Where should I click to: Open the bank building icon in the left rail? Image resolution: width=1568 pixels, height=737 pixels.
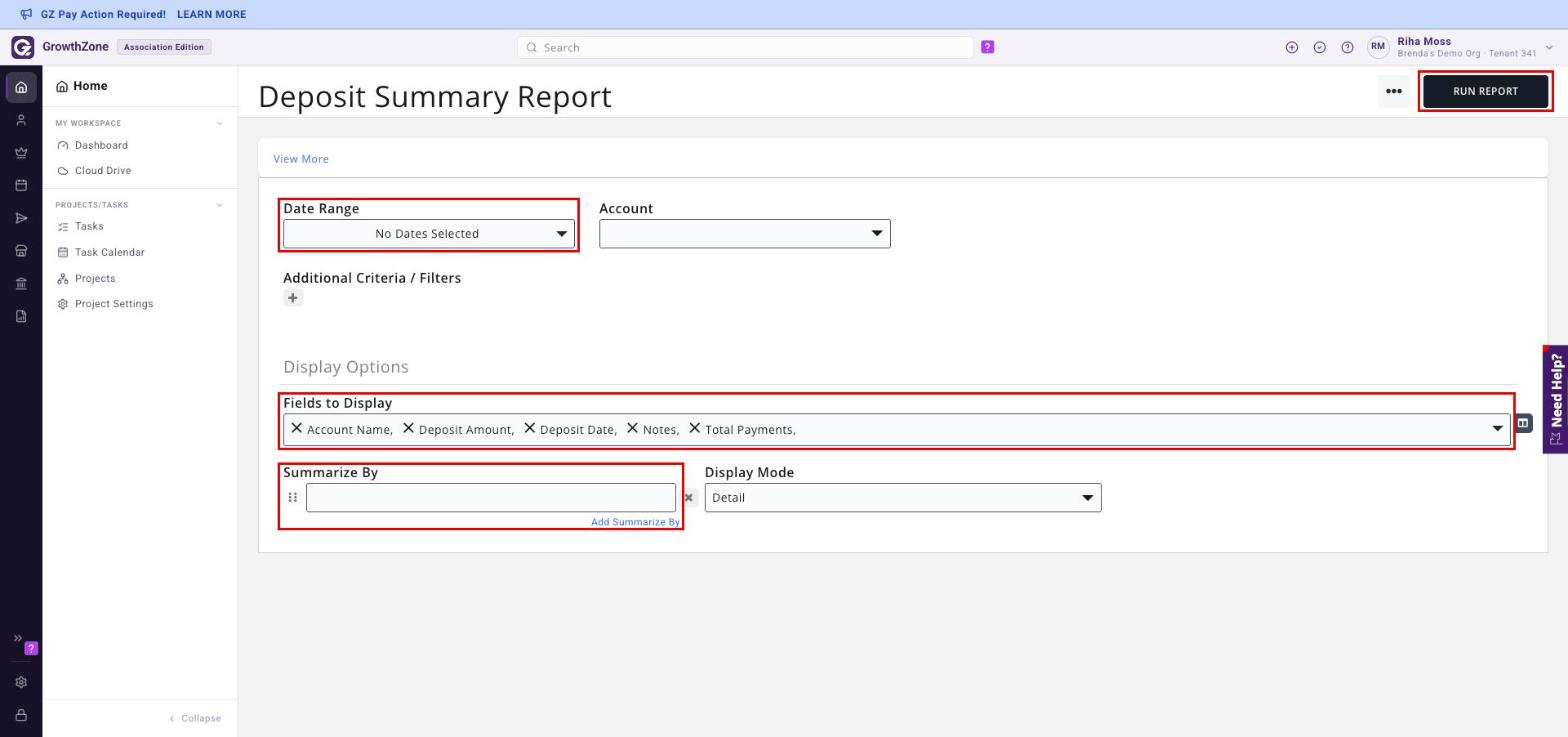[21, 284]
